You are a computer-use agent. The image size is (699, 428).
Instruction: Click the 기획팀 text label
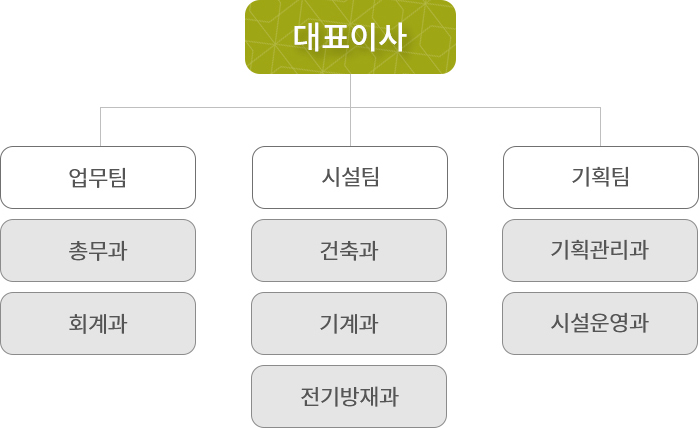click(x=600, y=177)
